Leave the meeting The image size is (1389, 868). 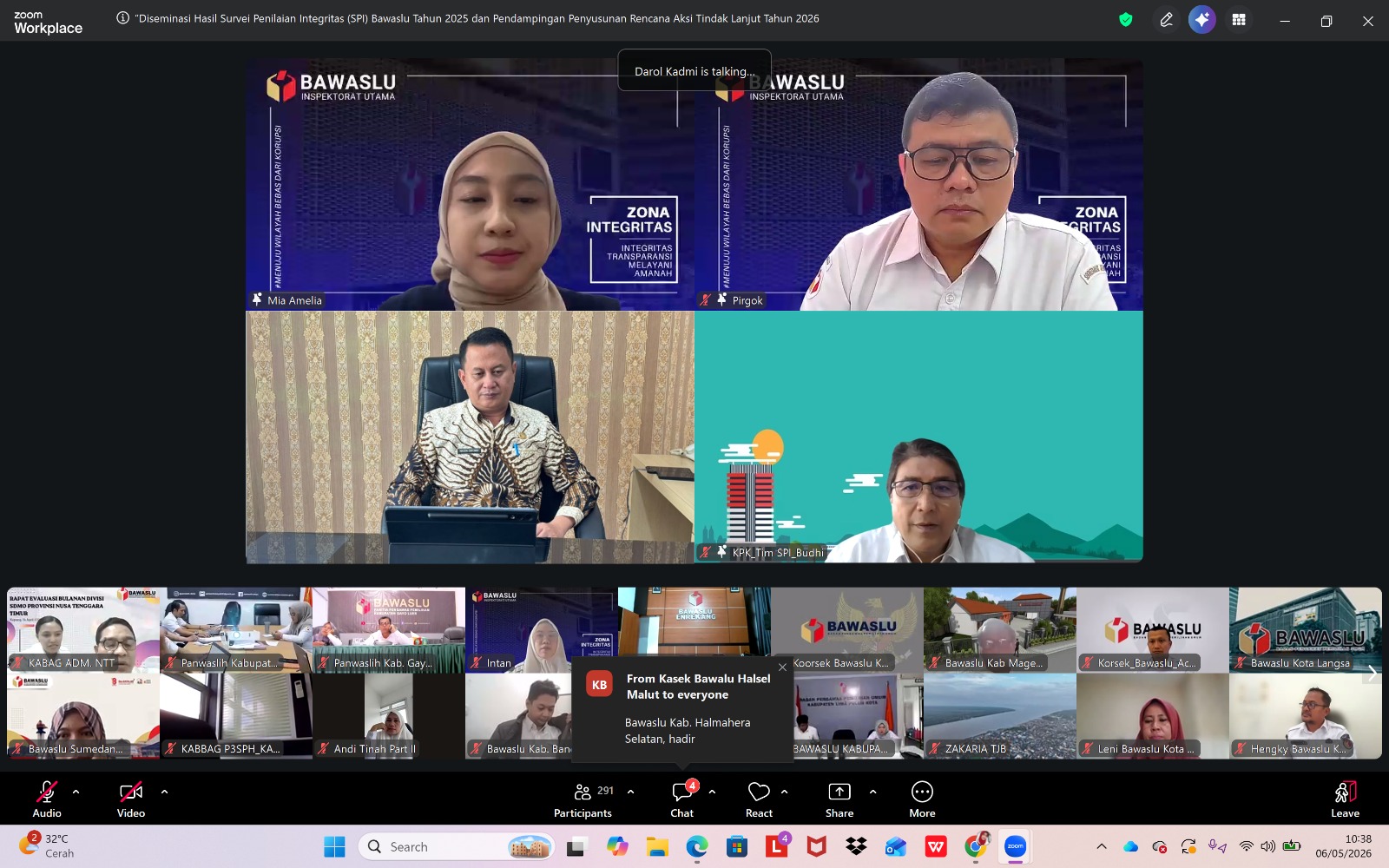click(1346, 799)
